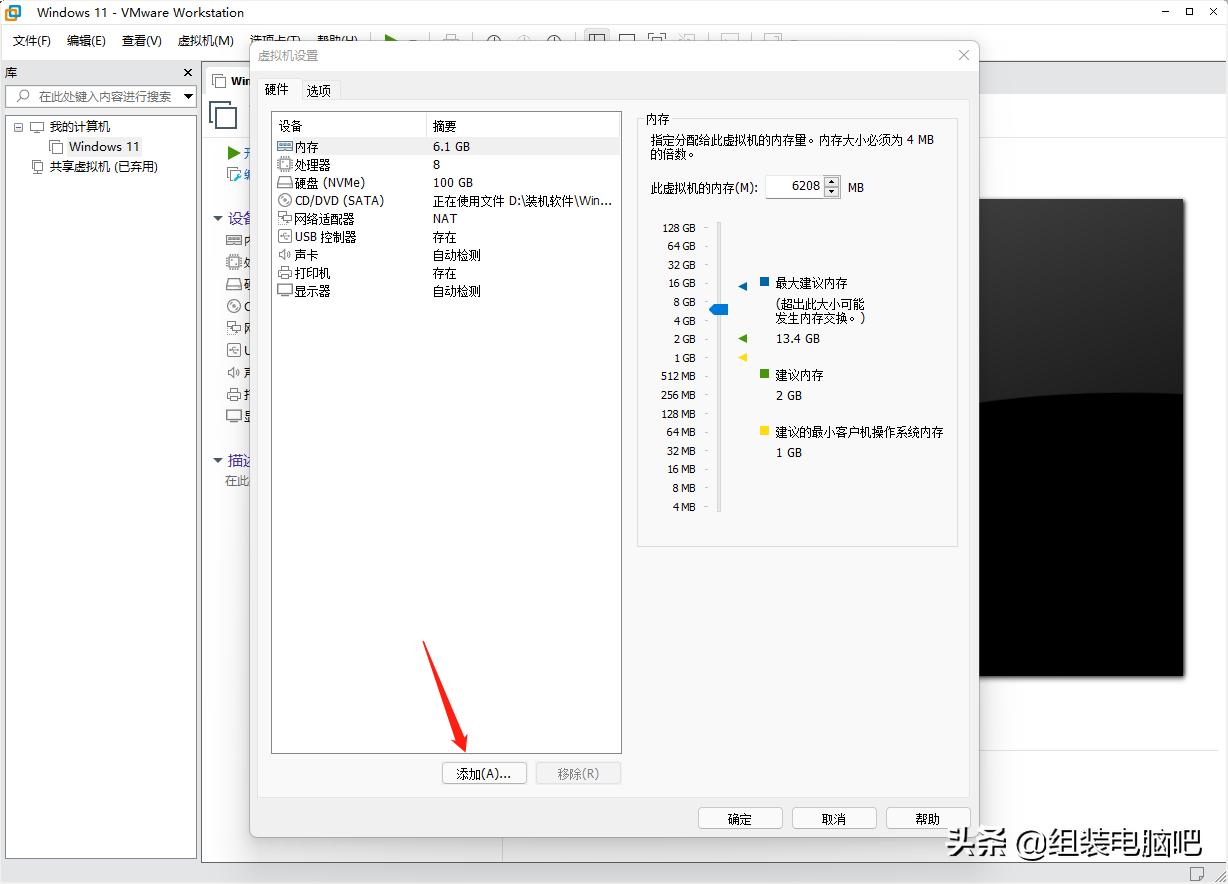Image resolution: width=1228 pixels, height=884 pixels.
Task: Collapse the 设备 section in sidebar
Action: tap(218, 218)
